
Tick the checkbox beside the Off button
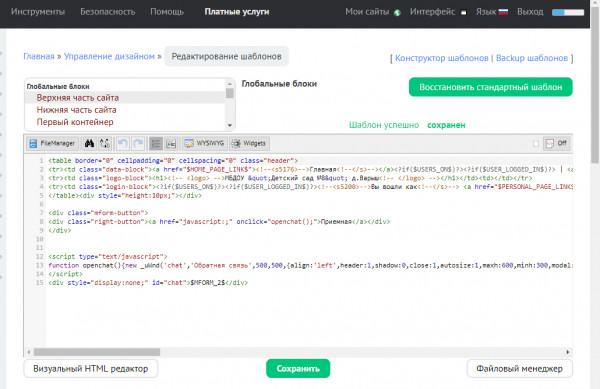click(536, 143)
